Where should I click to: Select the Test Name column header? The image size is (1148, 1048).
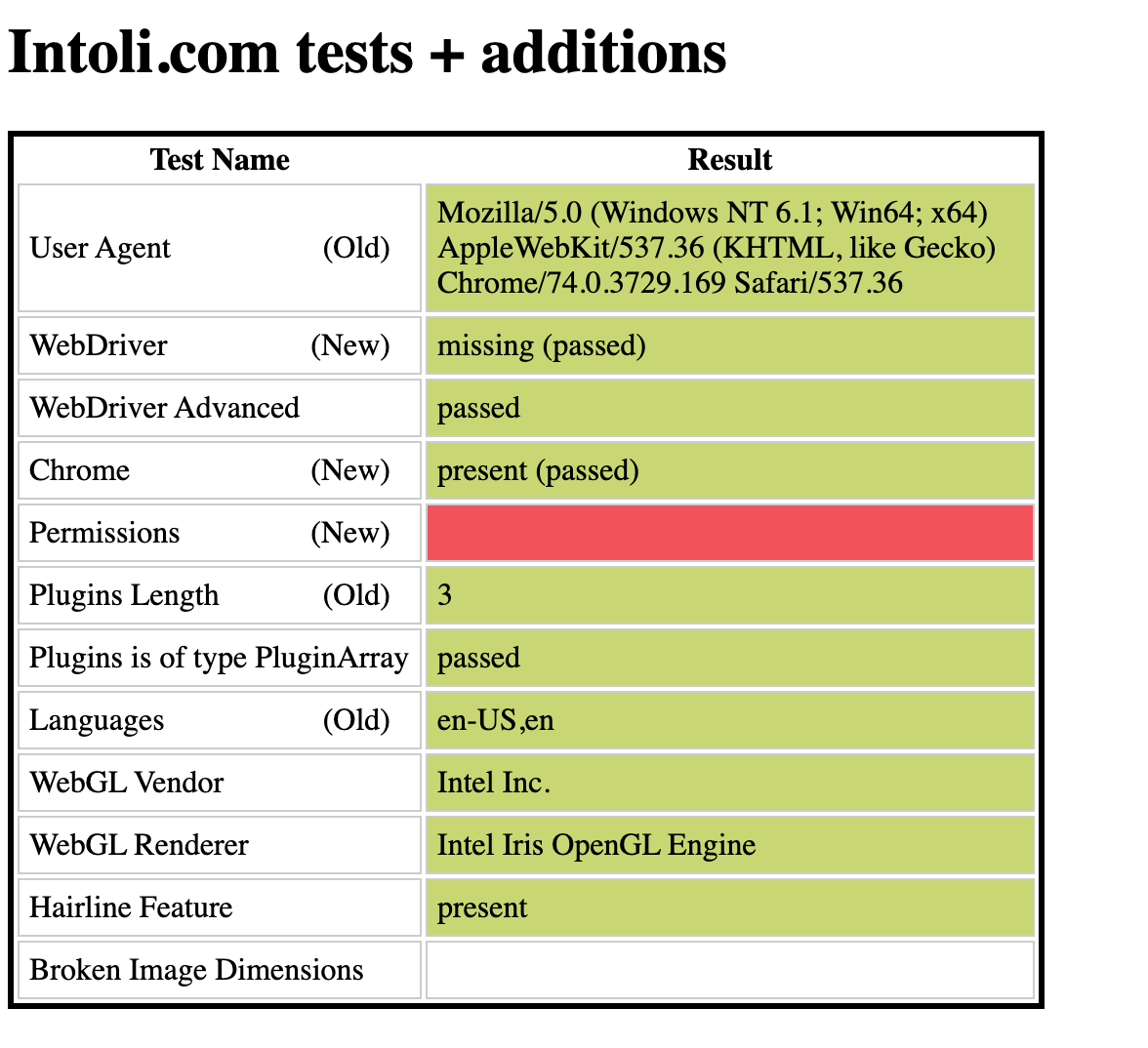[220, 160]
